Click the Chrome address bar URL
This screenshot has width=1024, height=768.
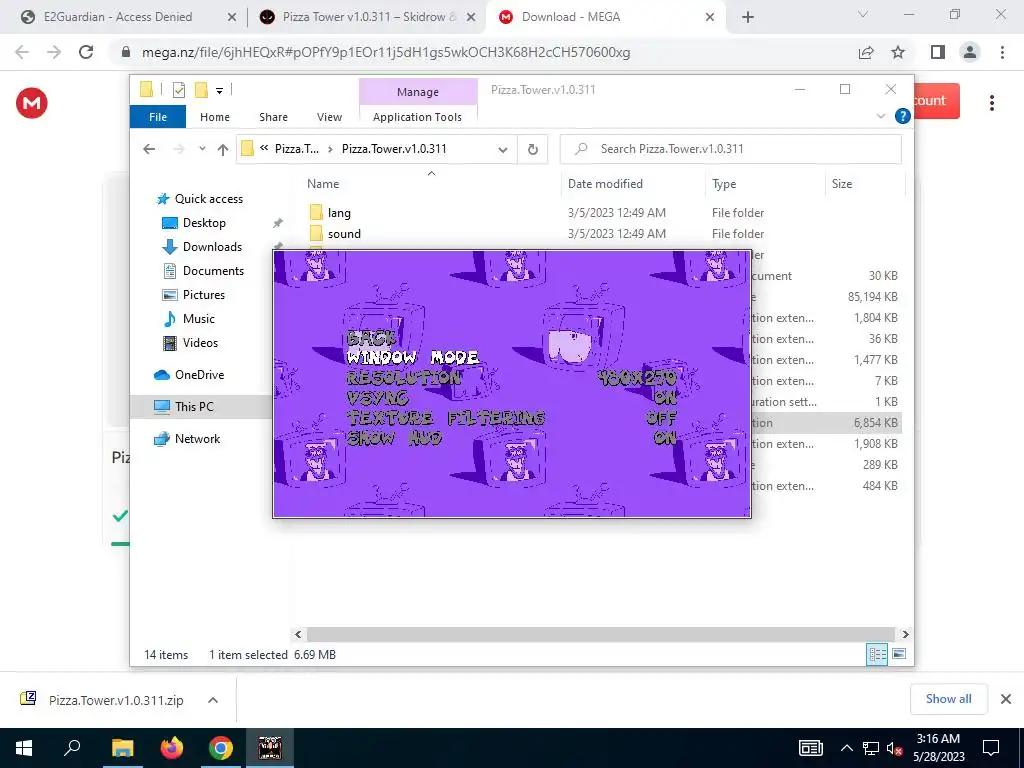coord(385,52)
